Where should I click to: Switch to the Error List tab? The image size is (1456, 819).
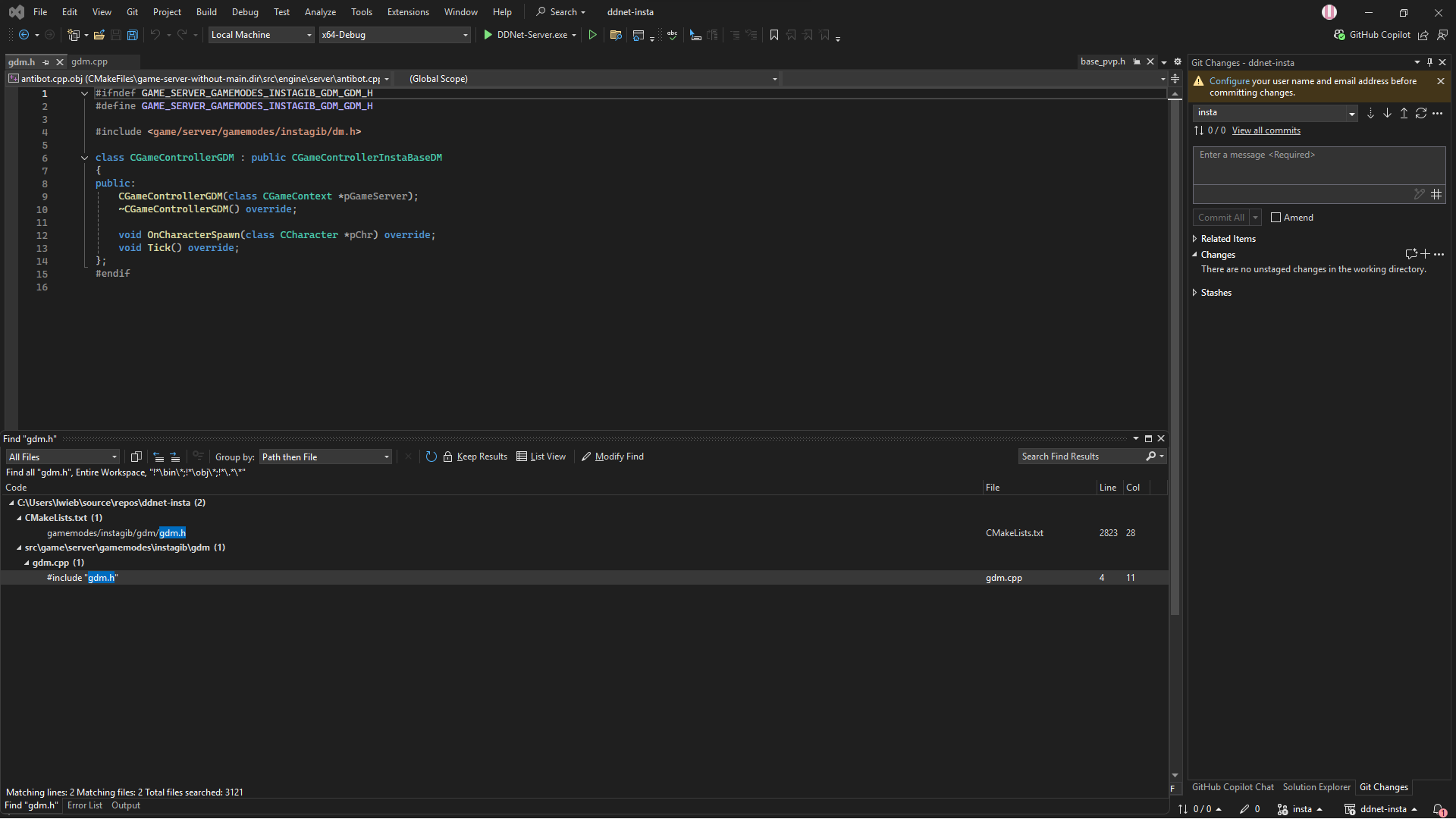84,805
